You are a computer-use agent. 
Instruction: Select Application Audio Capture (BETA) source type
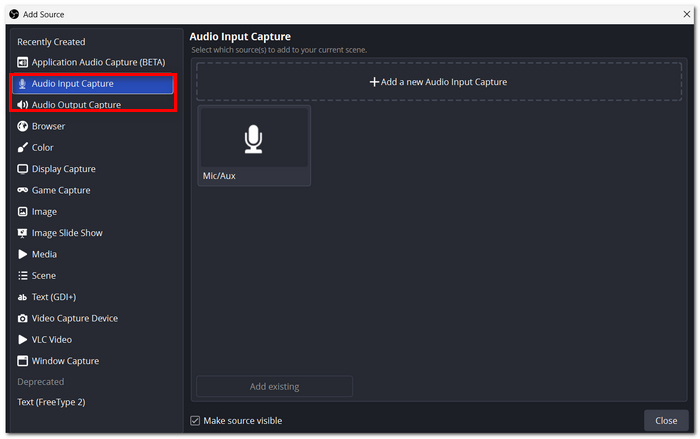(93, 62)
